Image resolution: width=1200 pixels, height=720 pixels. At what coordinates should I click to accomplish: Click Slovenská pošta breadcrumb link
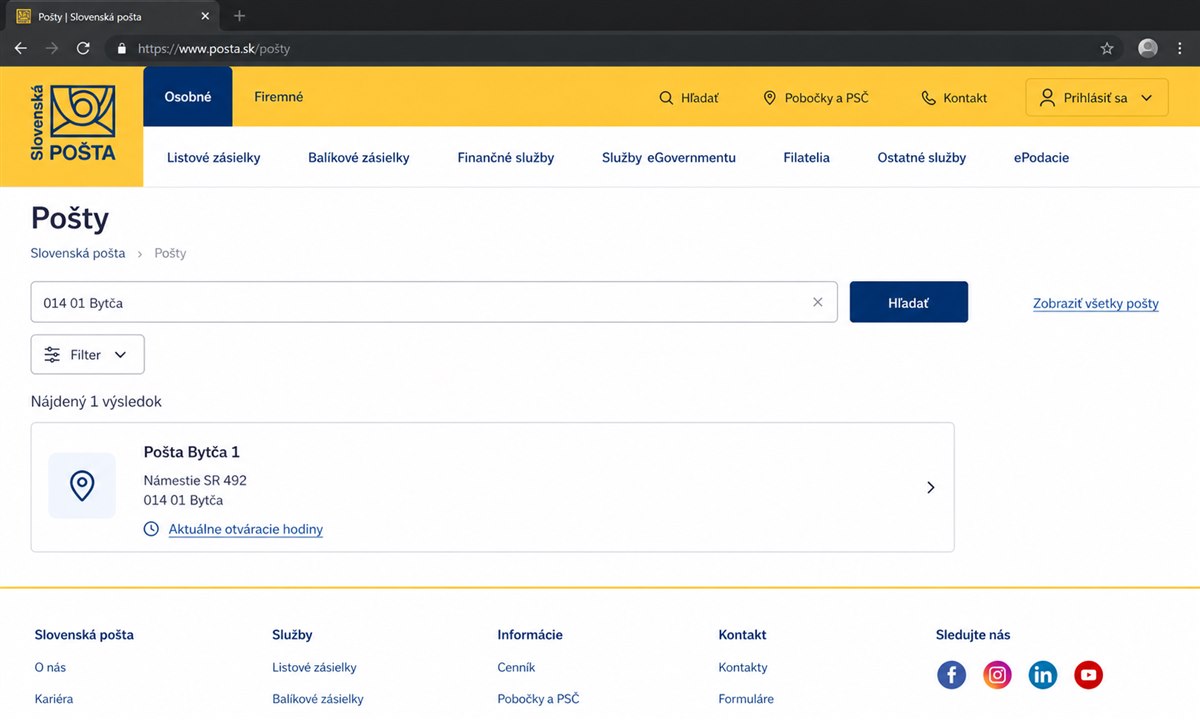78,253
